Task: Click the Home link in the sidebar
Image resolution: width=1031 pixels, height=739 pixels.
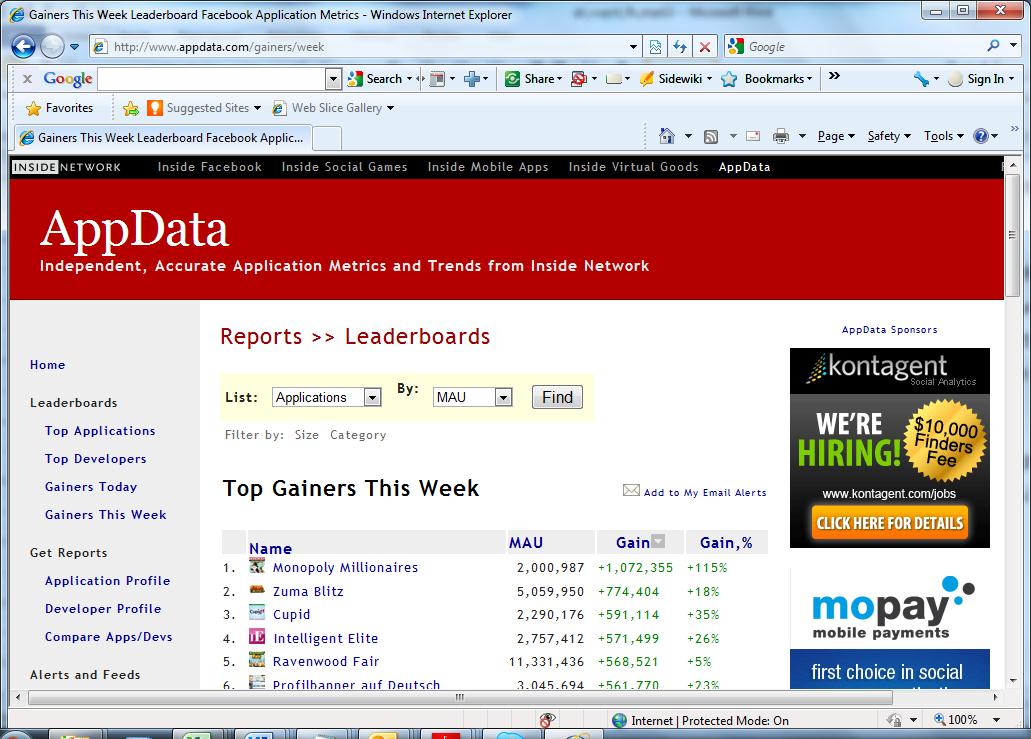Action: (47, 365)
